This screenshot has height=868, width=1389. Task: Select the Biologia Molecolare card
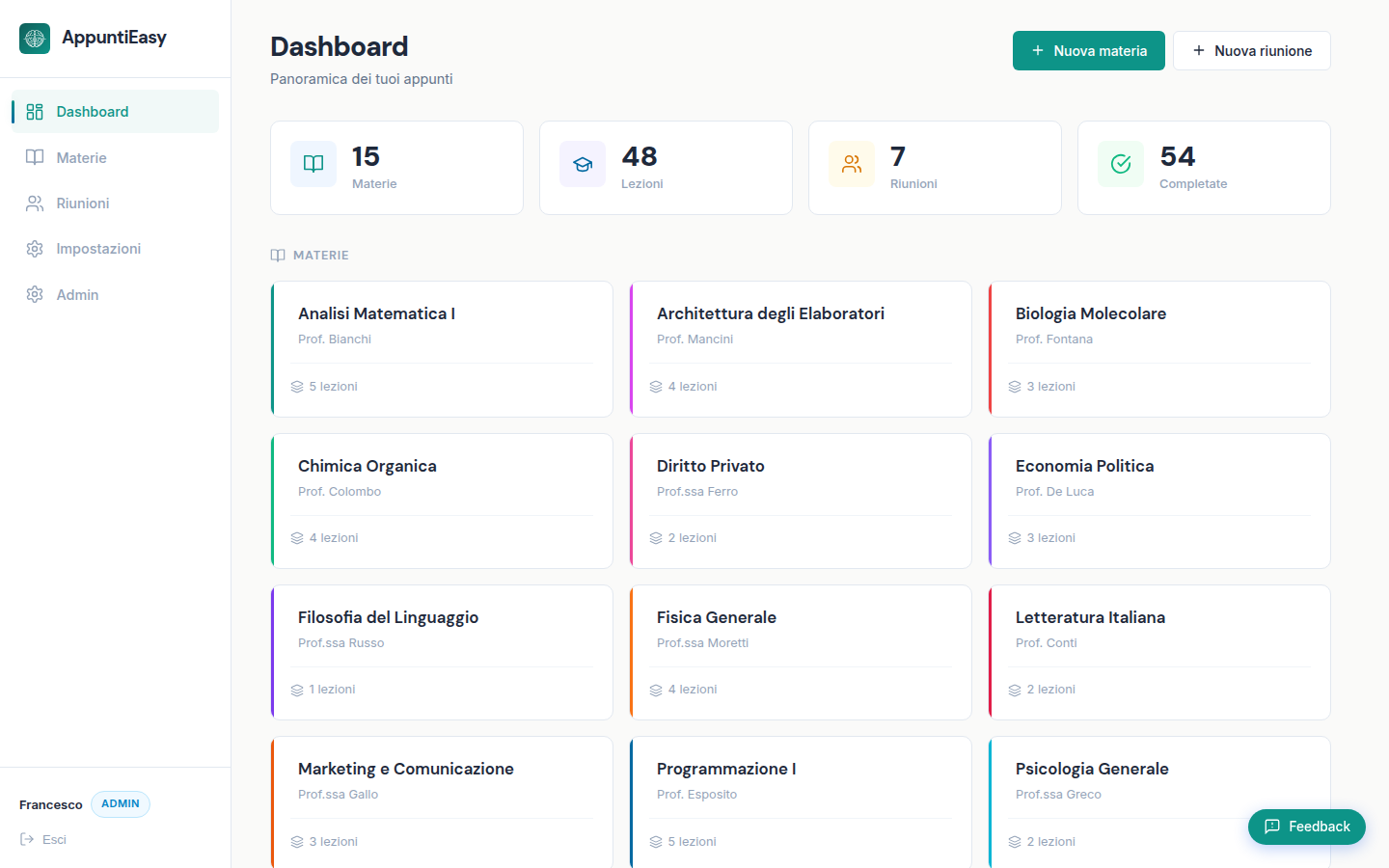[1159, 349]
